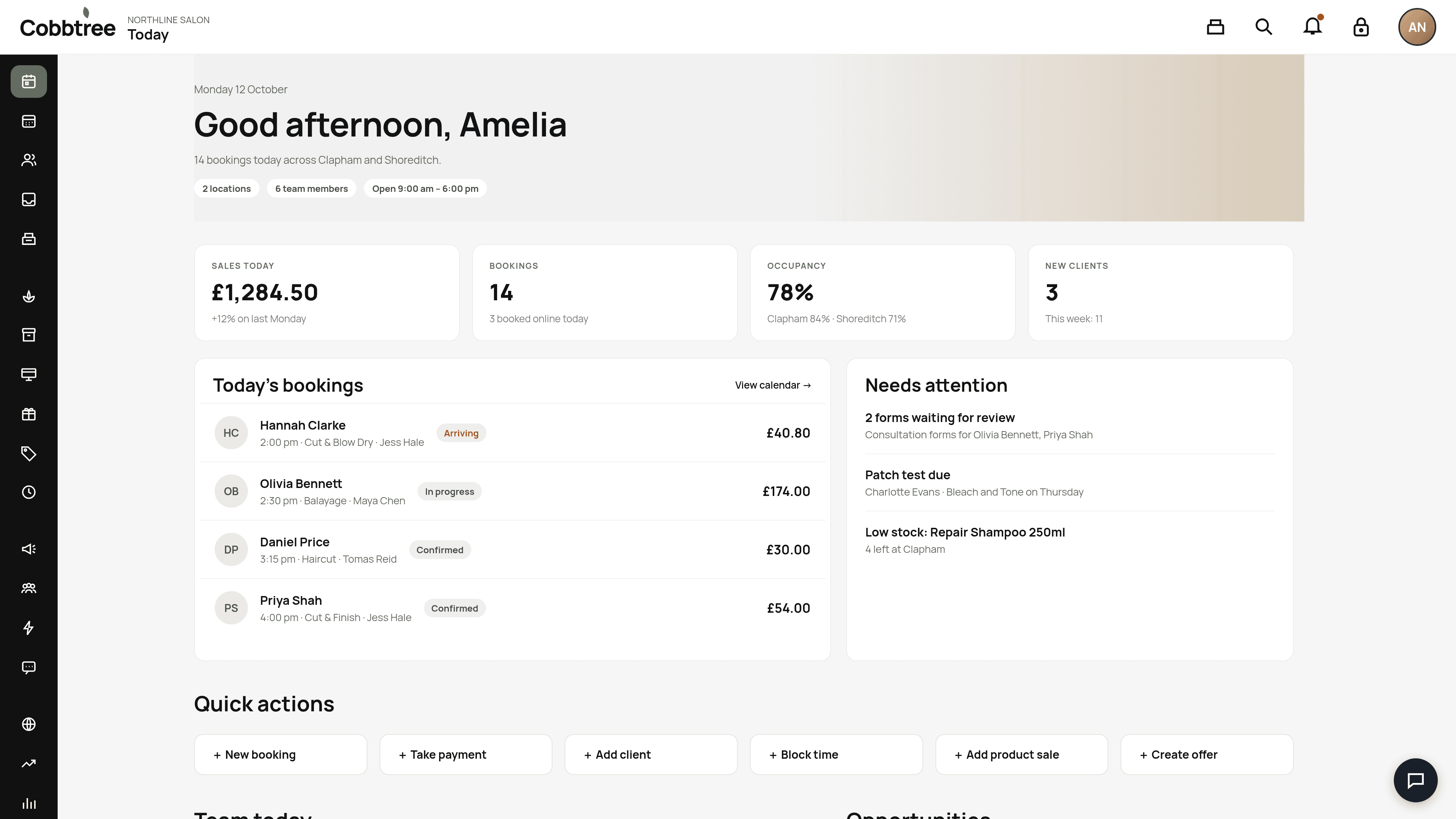The height and width of the screenshot is (819, 1456).
Task: Open the calendar icon in sidebar
Action: [29, 121]
